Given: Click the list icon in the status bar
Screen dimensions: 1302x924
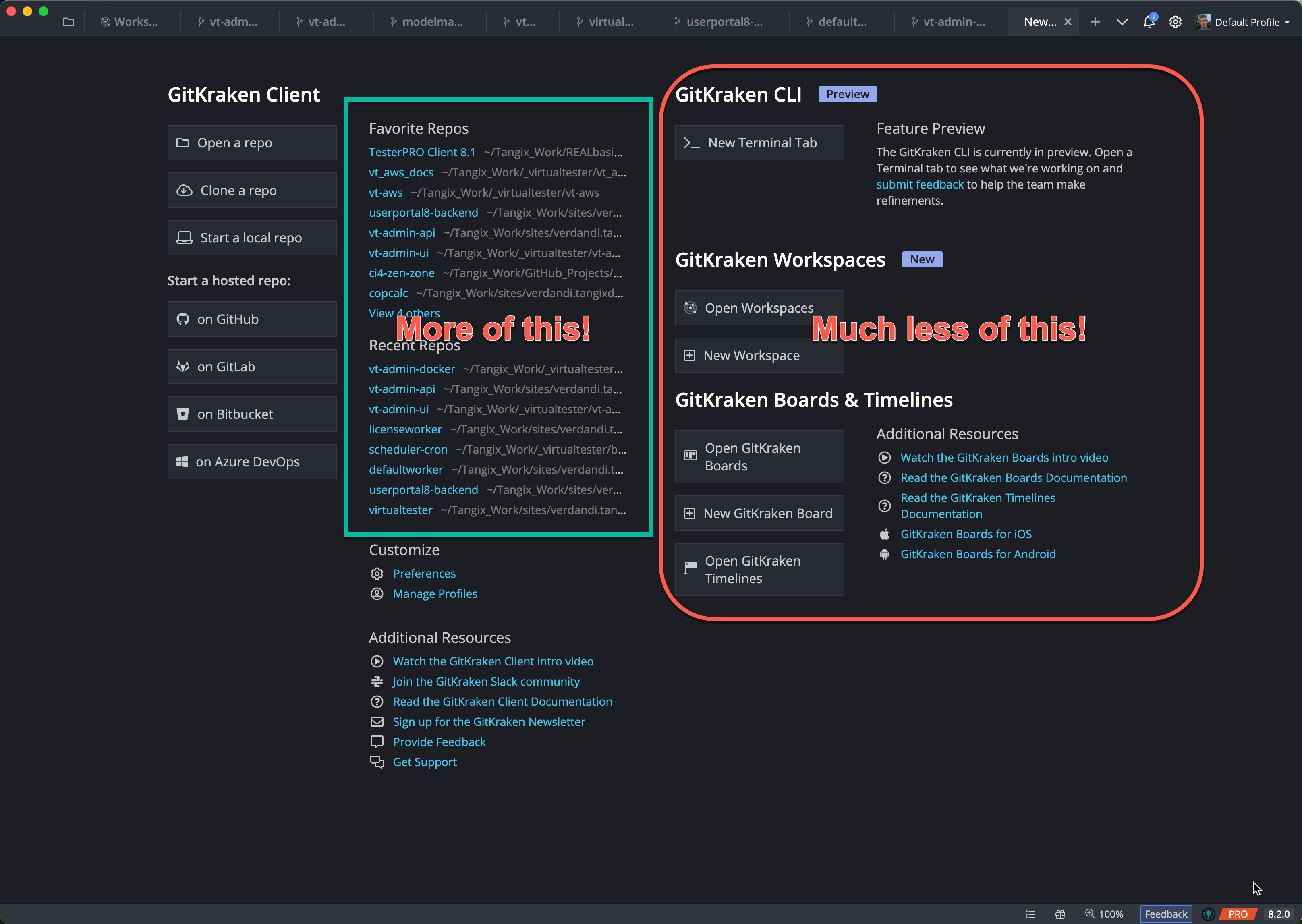Looking at the screenshot, I should click(x=1030, y=914).
